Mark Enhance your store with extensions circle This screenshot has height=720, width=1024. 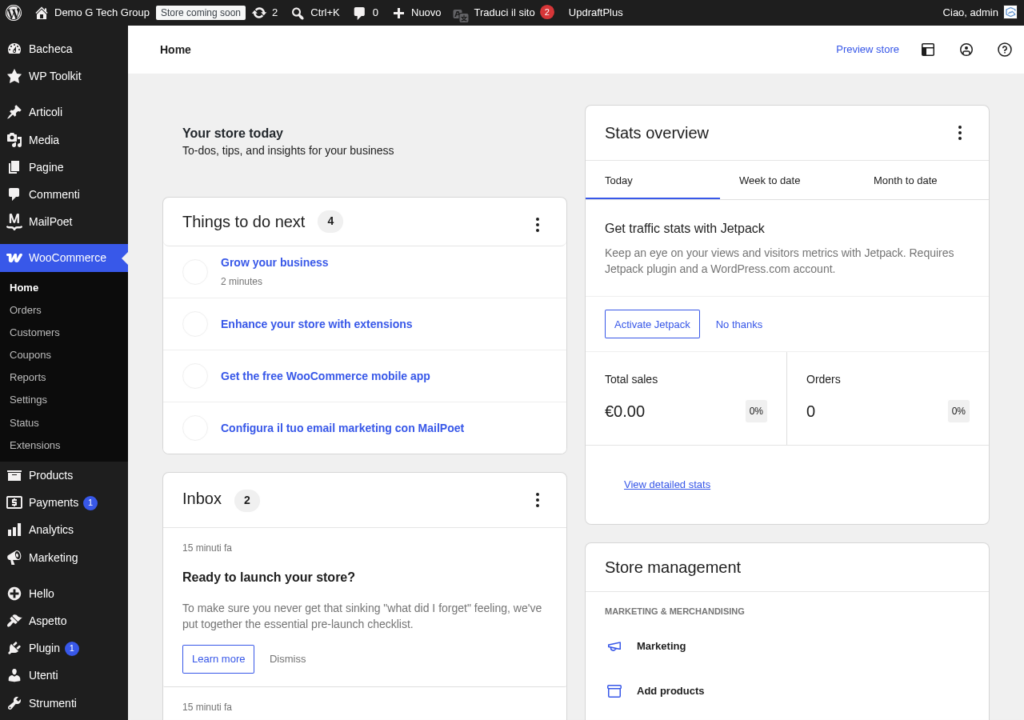point(195,324)
